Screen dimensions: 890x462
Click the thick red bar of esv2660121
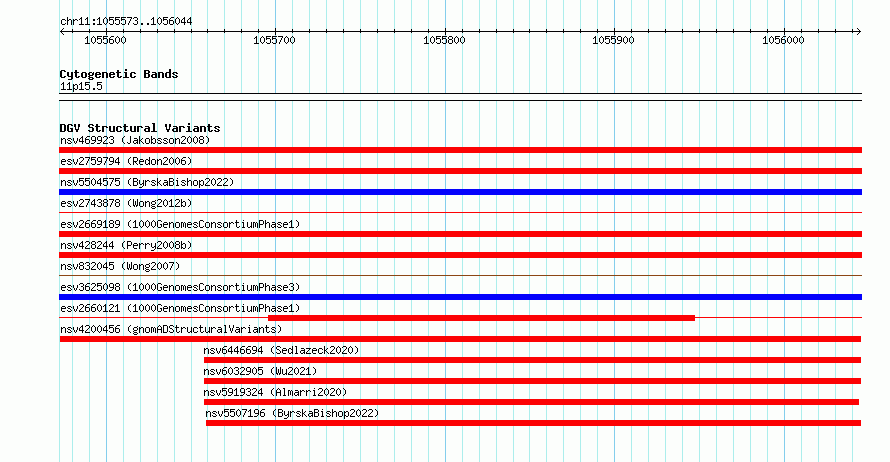point(481,318)
